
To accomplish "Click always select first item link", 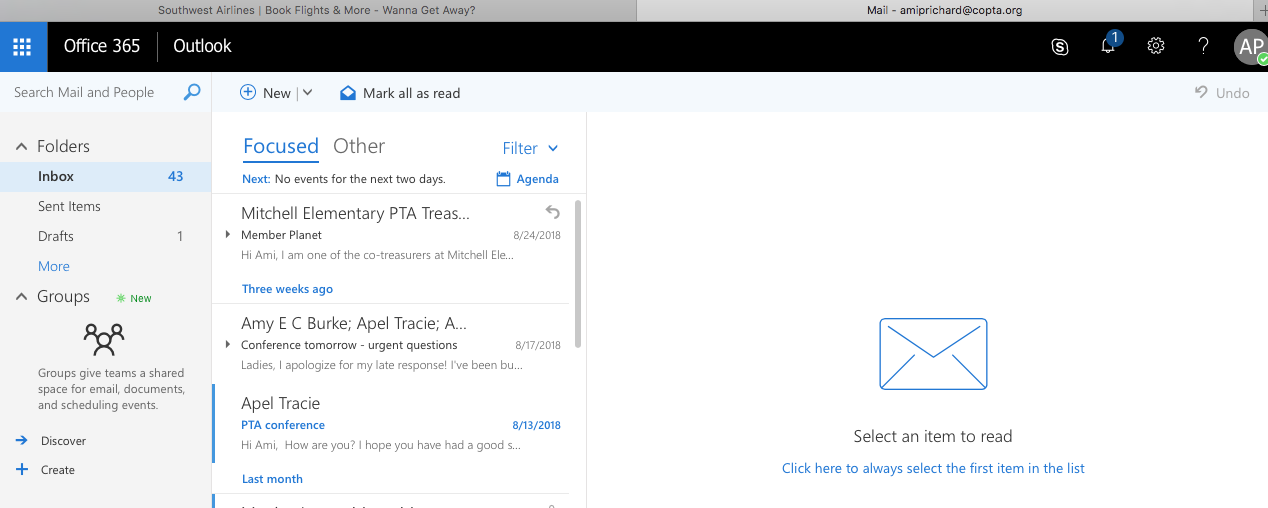I will [933, 468].
